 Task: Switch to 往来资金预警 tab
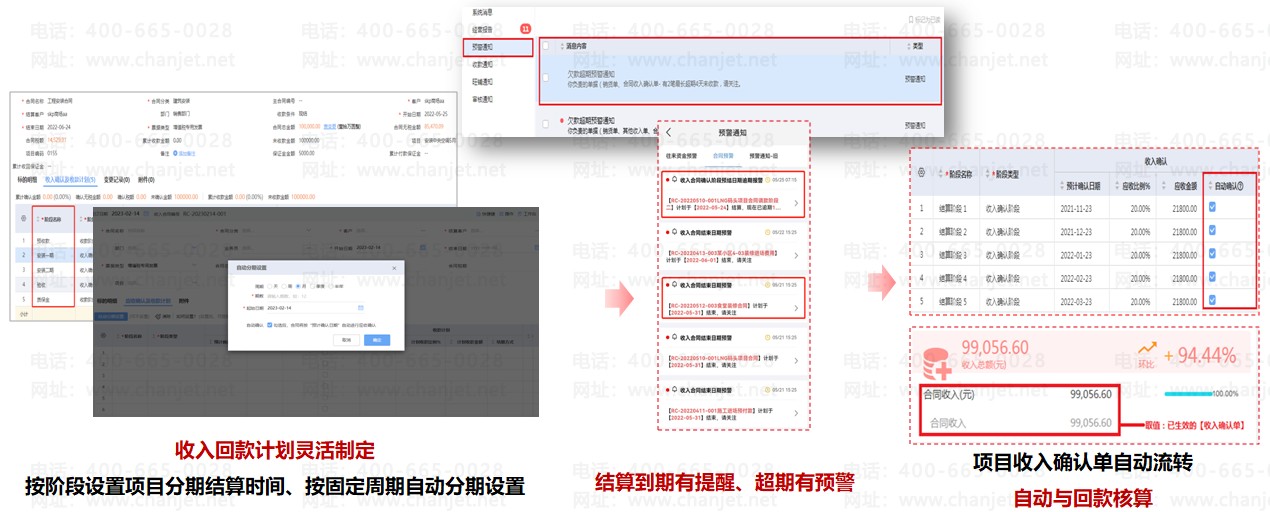pos(681,156)
